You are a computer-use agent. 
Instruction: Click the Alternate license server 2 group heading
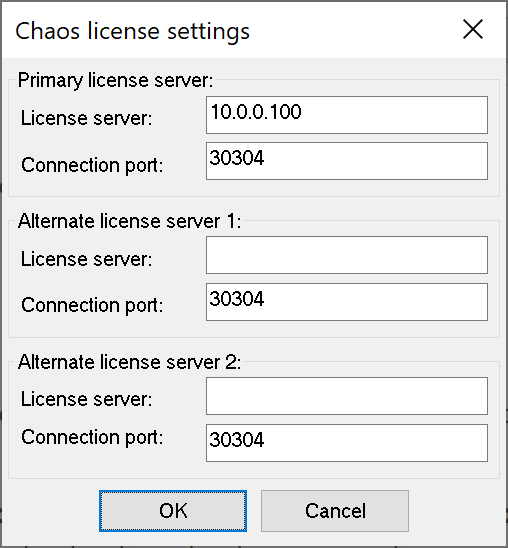coord(130,362)
